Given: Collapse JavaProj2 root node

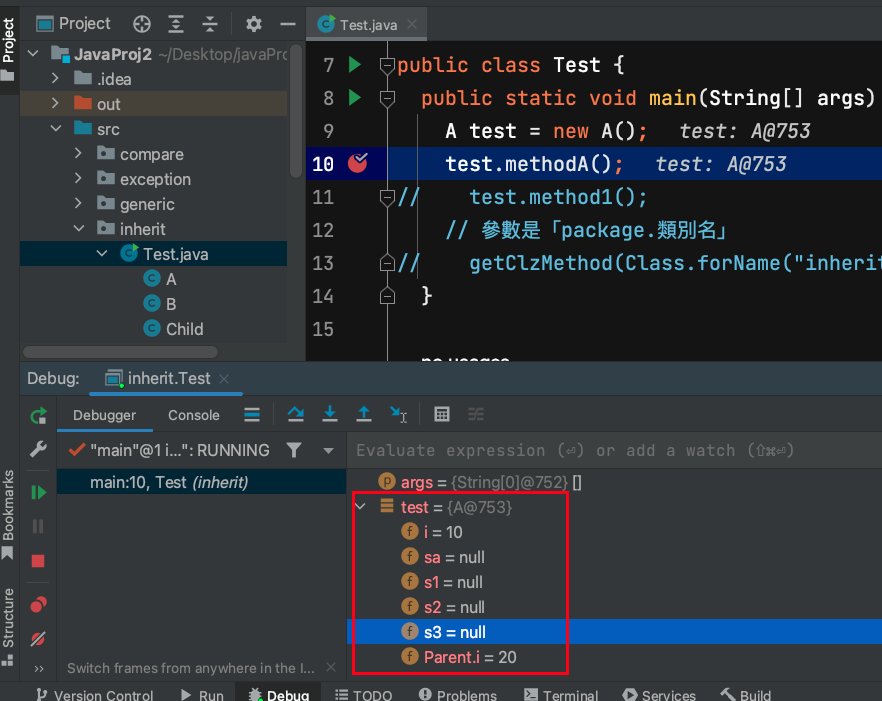Looking at the screenshot, I should pos(34,54).
